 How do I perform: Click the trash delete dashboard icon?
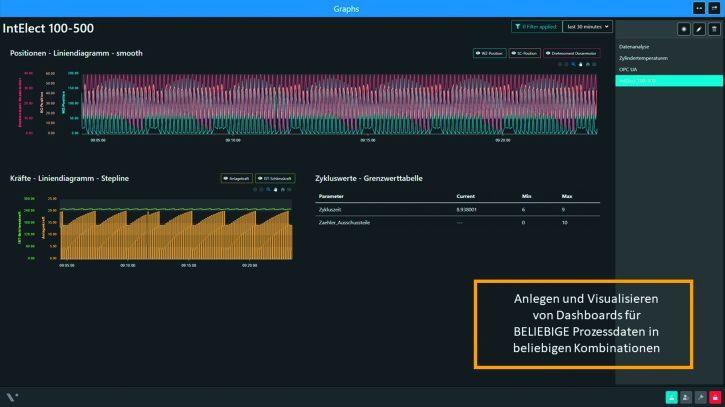(713, 30)
